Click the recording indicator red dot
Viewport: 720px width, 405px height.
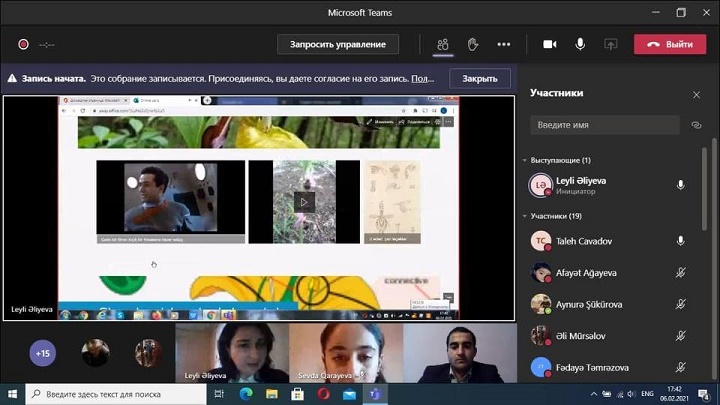(x=22, y=44)
